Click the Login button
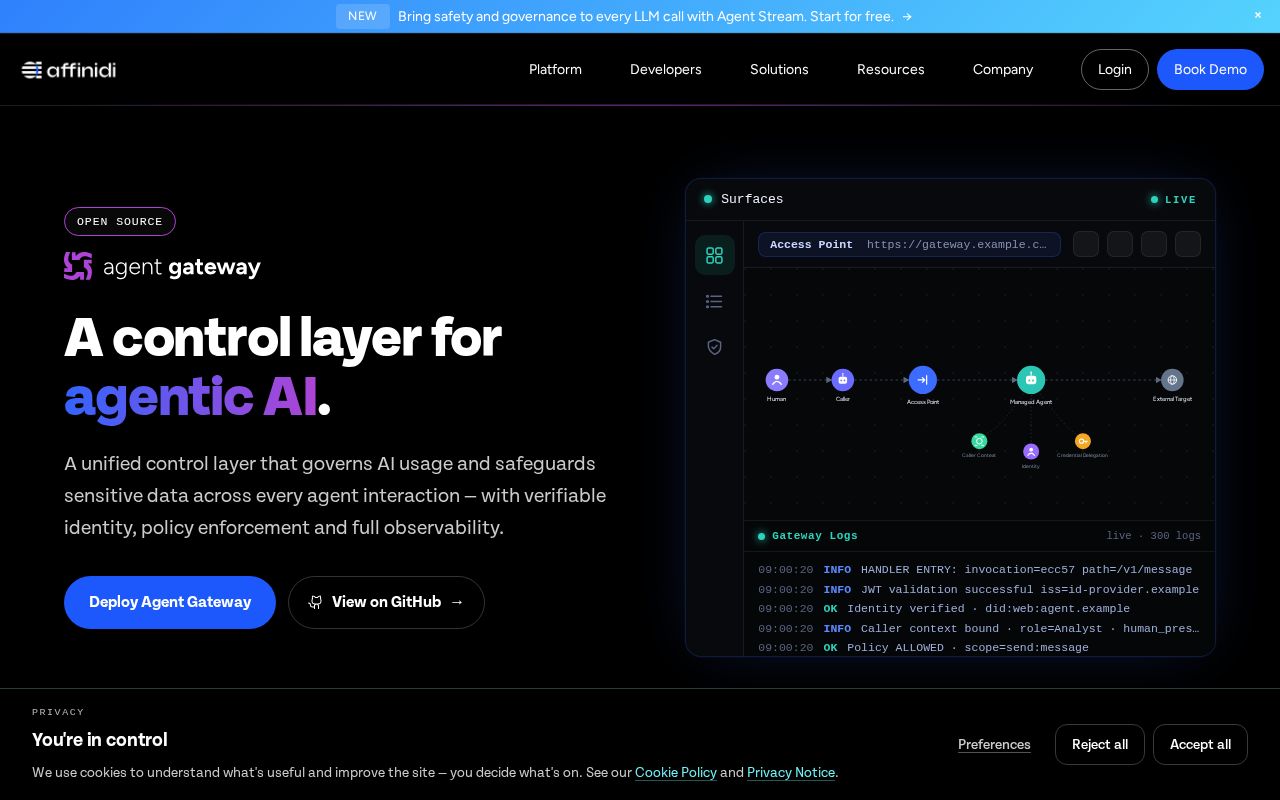The height and width of the screenshot is (800, 1280). [1115, 69]
